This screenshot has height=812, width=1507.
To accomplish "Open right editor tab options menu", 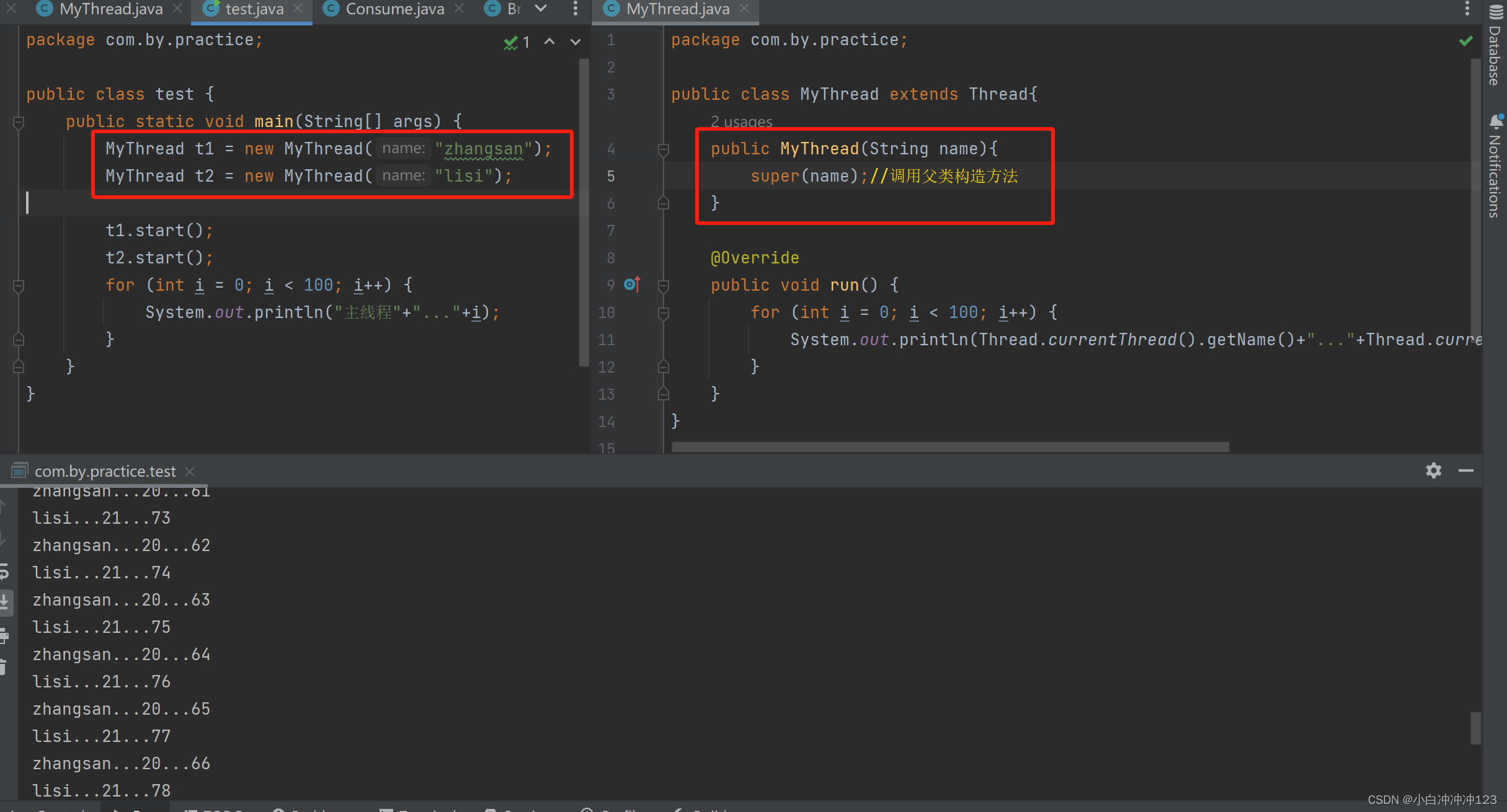I will (x=1467, y=9).
